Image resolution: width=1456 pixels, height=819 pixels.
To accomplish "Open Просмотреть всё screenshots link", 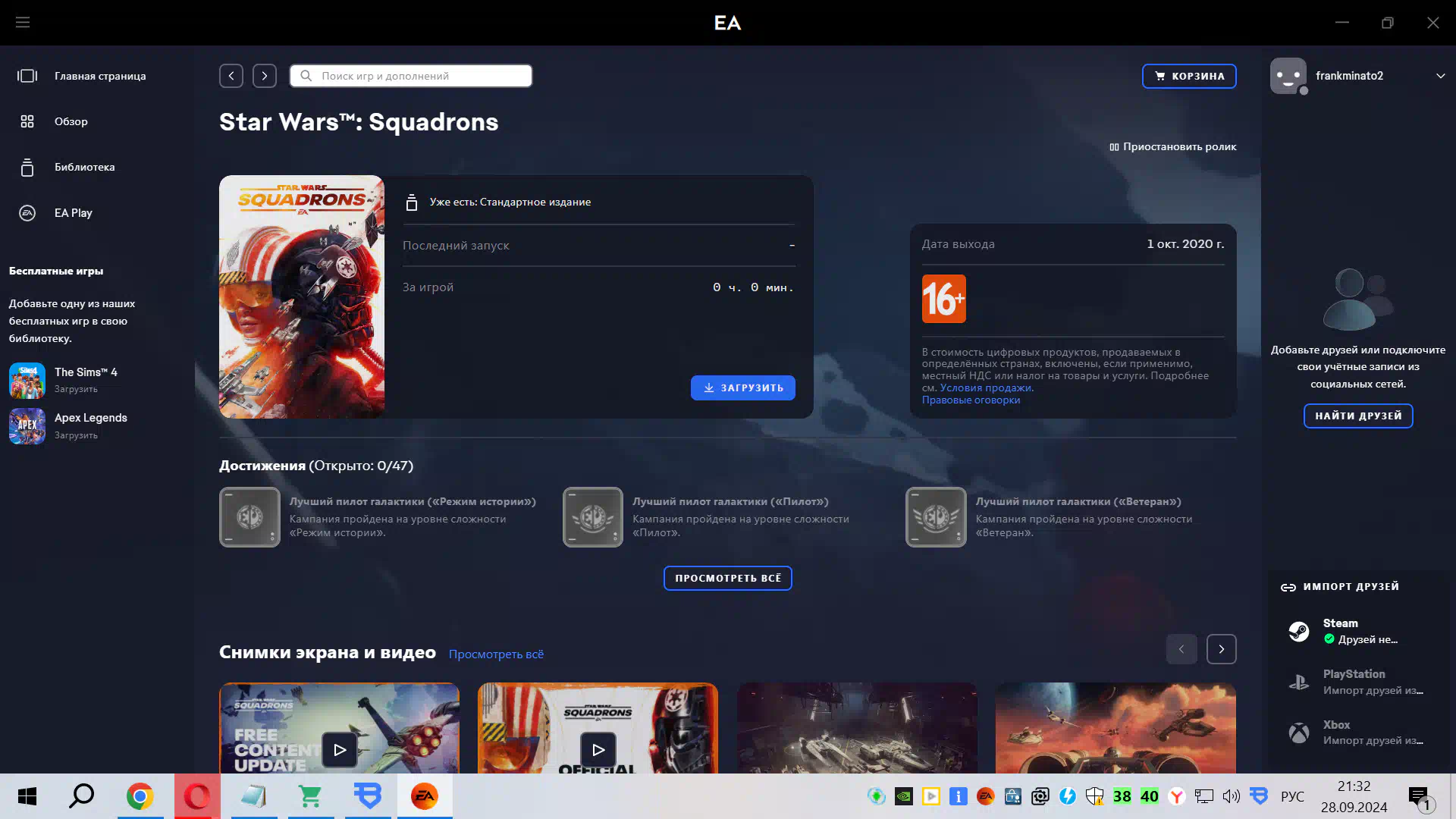I will pyautogui.click(x=496, y=654).
